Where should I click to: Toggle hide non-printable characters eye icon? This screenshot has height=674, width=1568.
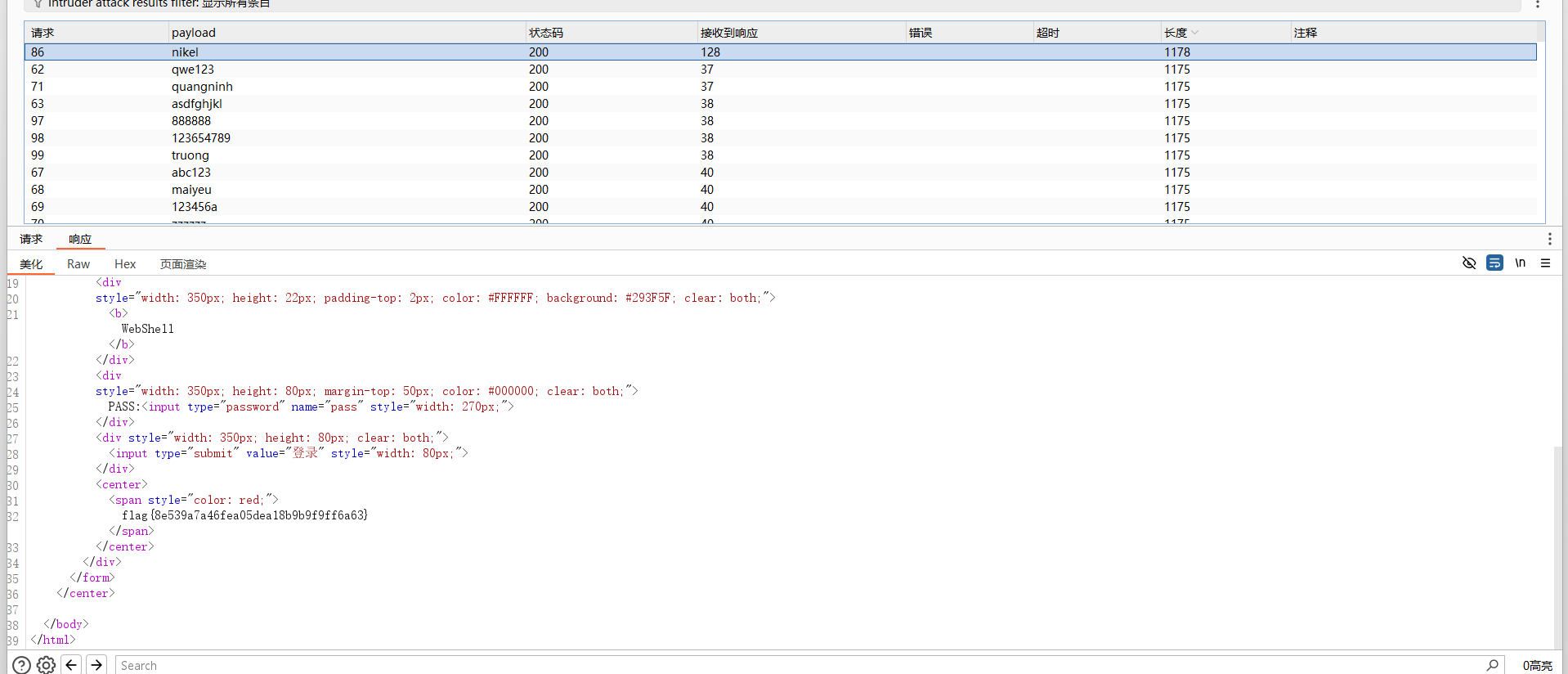click(x=1469, y=263)
